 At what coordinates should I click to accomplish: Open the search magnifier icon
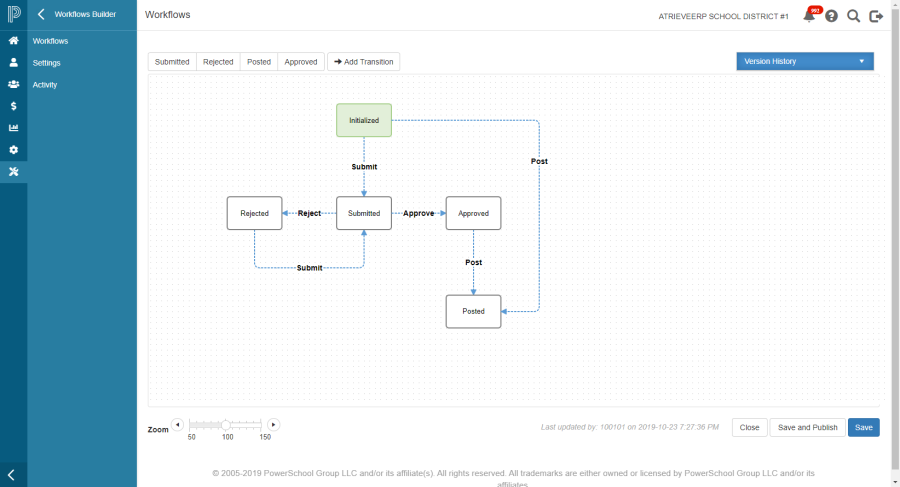point(853,16)
